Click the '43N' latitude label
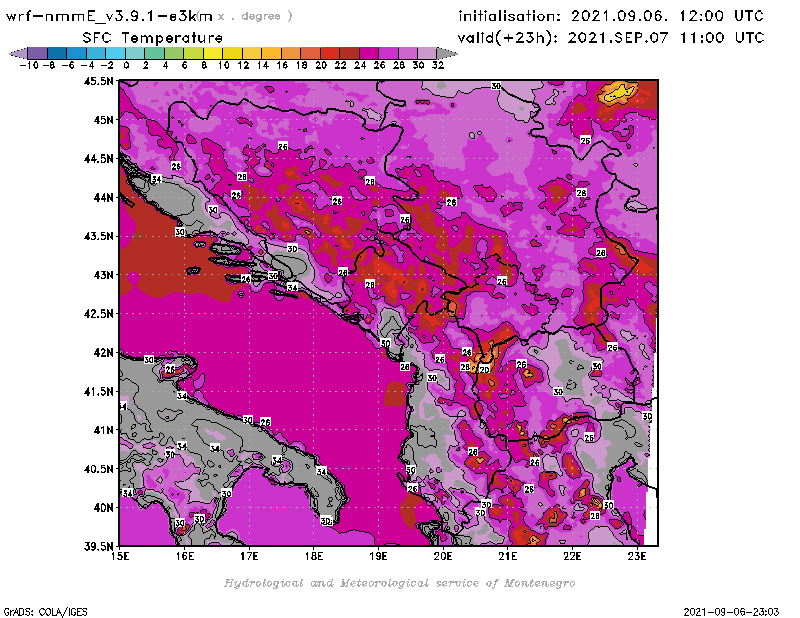The height and width of the screenshot is (618, 800). point(104,275)
